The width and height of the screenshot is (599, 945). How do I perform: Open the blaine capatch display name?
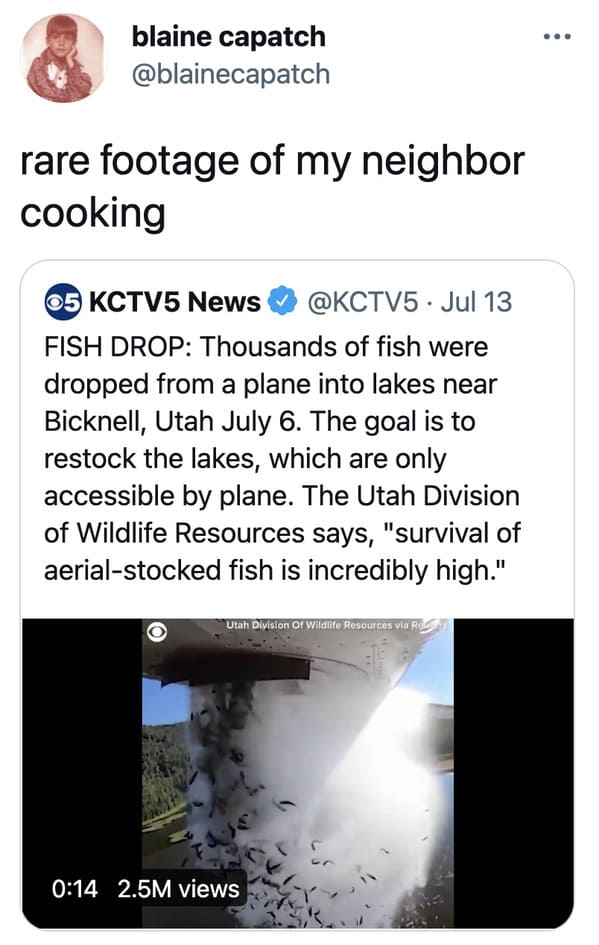[228, 37]
